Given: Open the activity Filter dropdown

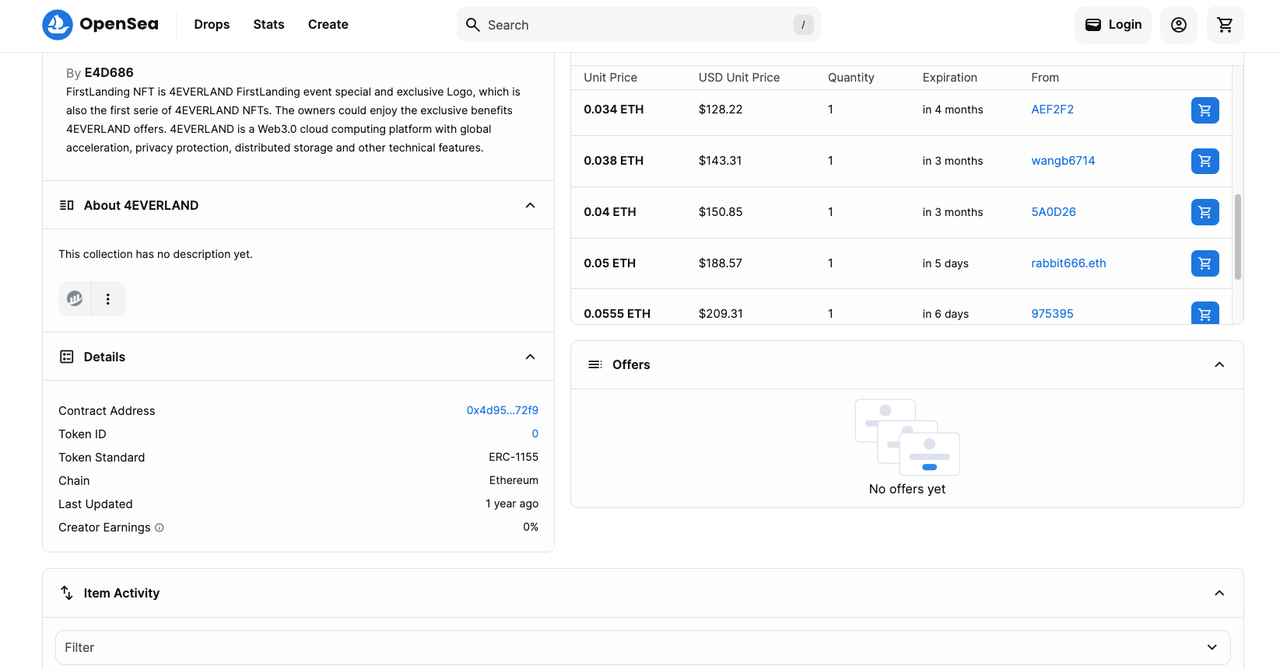Looking at the screenshot, I should (643, 647).
